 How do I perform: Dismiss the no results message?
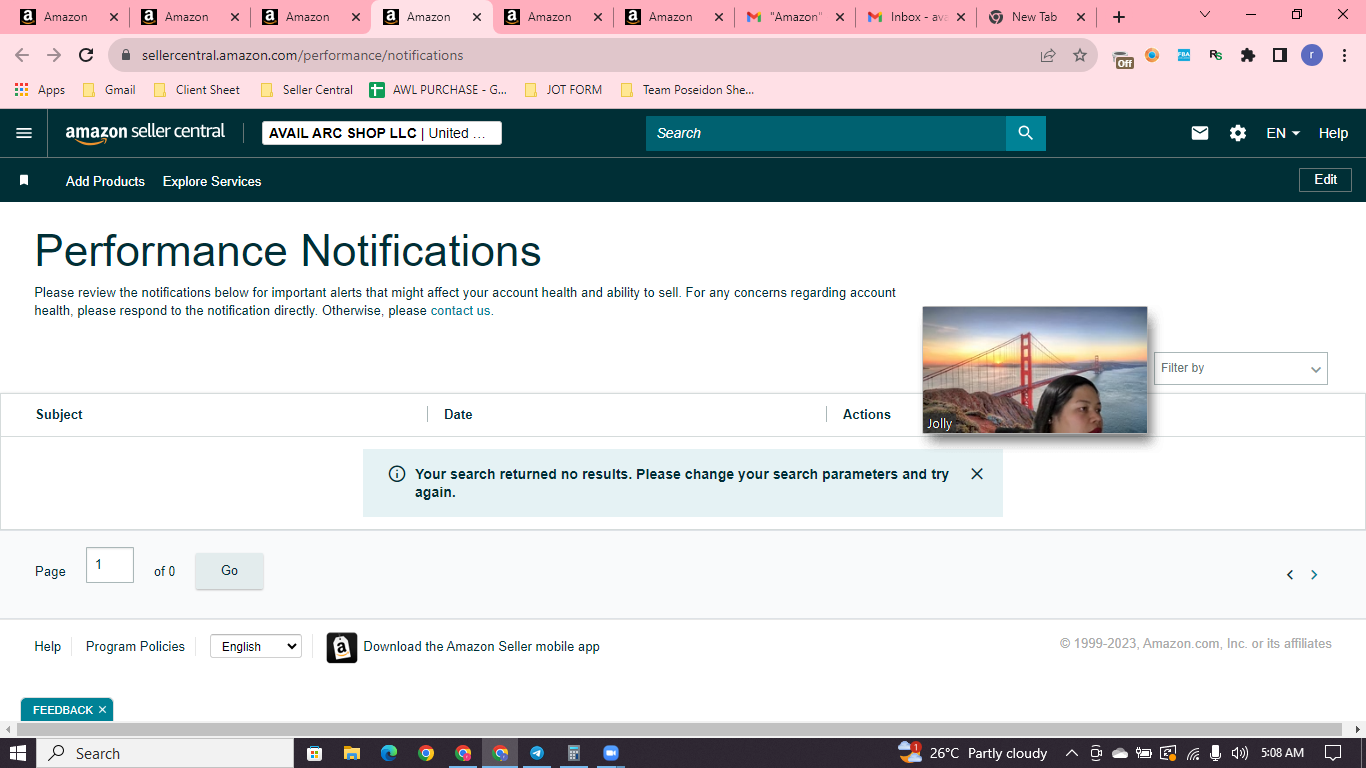(977, 474)
